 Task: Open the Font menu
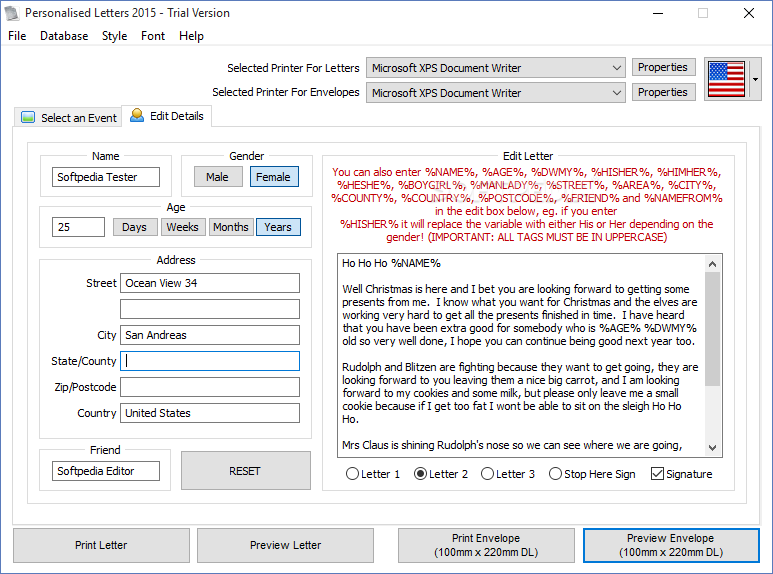click(153, 36)
